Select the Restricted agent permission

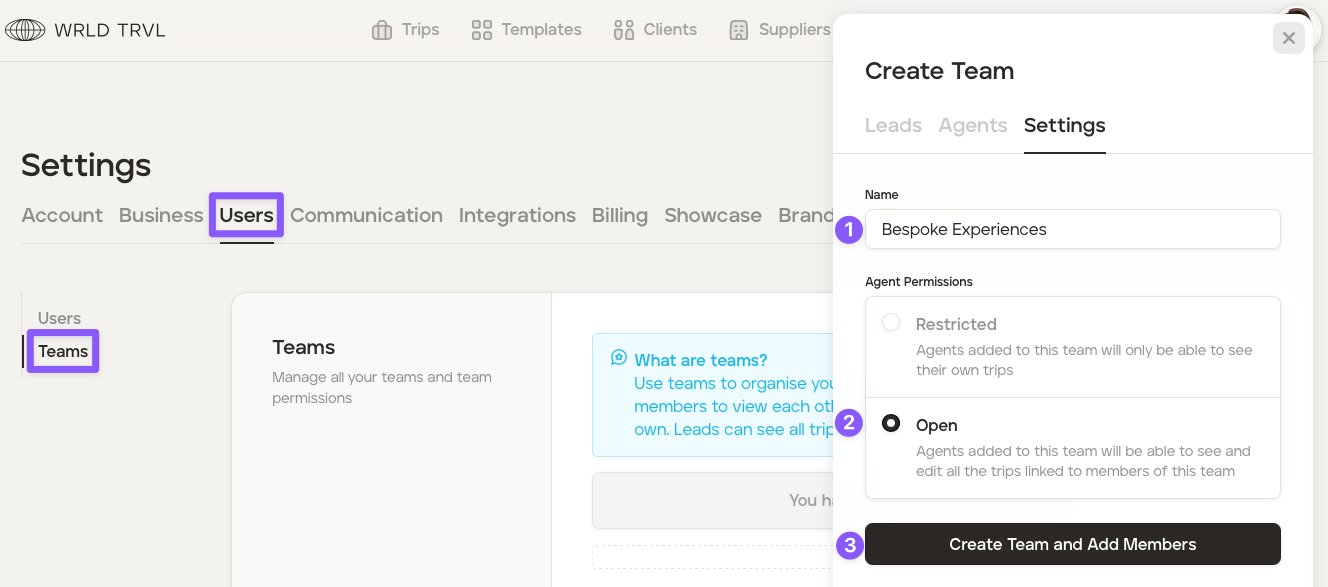pyautogui.click(x=891, y=323)
